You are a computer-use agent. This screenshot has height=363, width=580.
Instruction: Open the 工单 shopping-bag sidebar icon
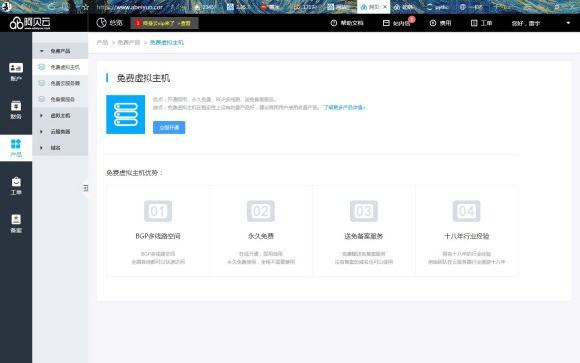16,186
